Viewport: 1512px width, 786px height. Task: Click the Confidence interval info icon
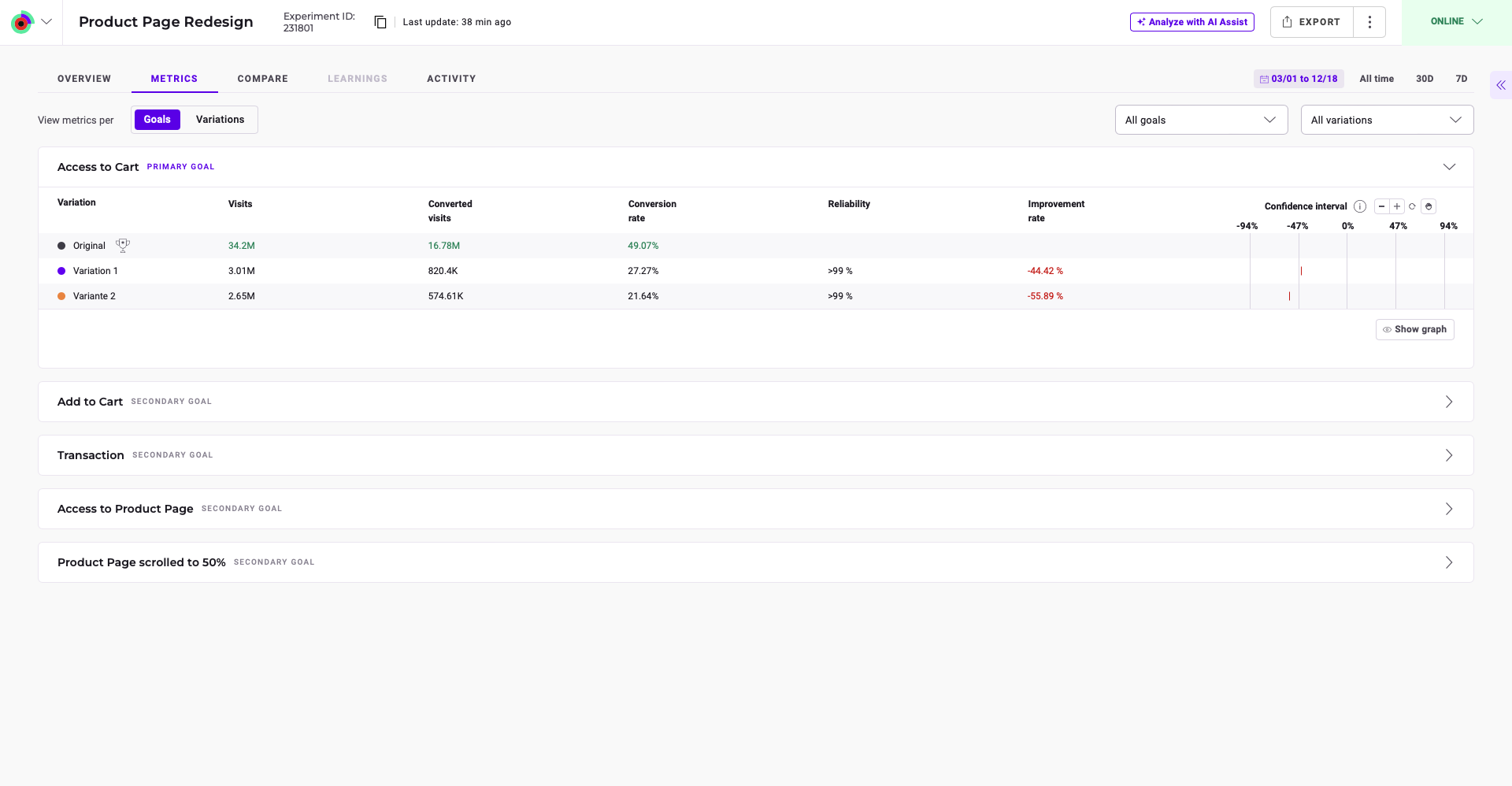[1359, 206]
